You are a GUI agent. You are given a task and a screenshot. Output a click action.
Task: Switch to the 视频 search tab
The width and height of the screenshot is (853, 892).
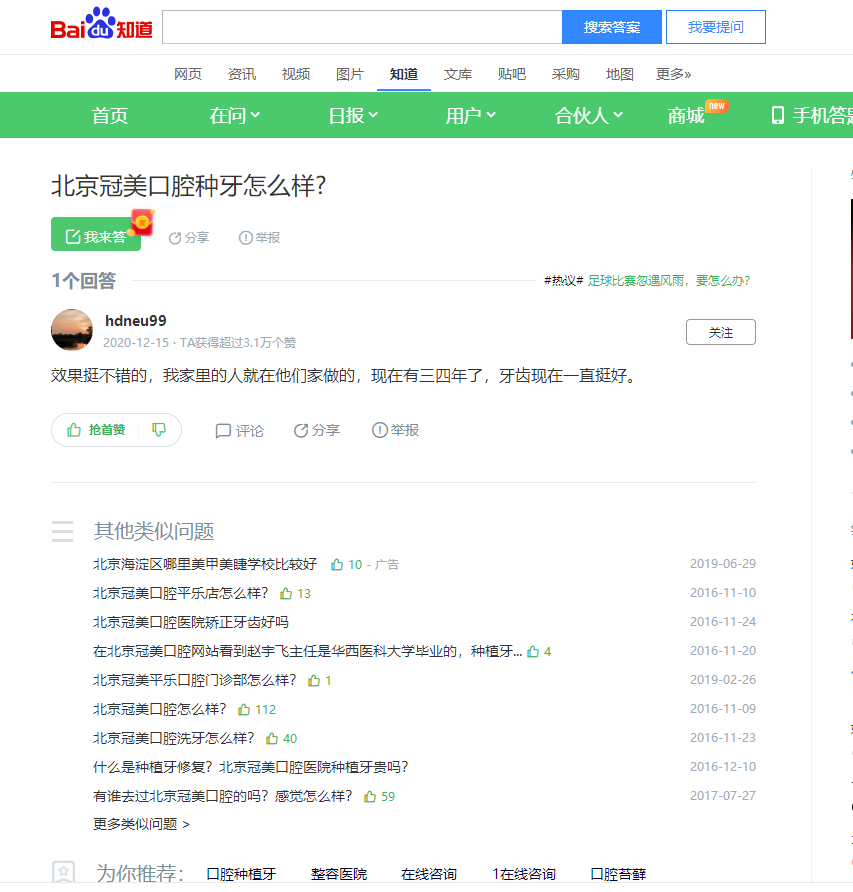click(x=296, y=74)
